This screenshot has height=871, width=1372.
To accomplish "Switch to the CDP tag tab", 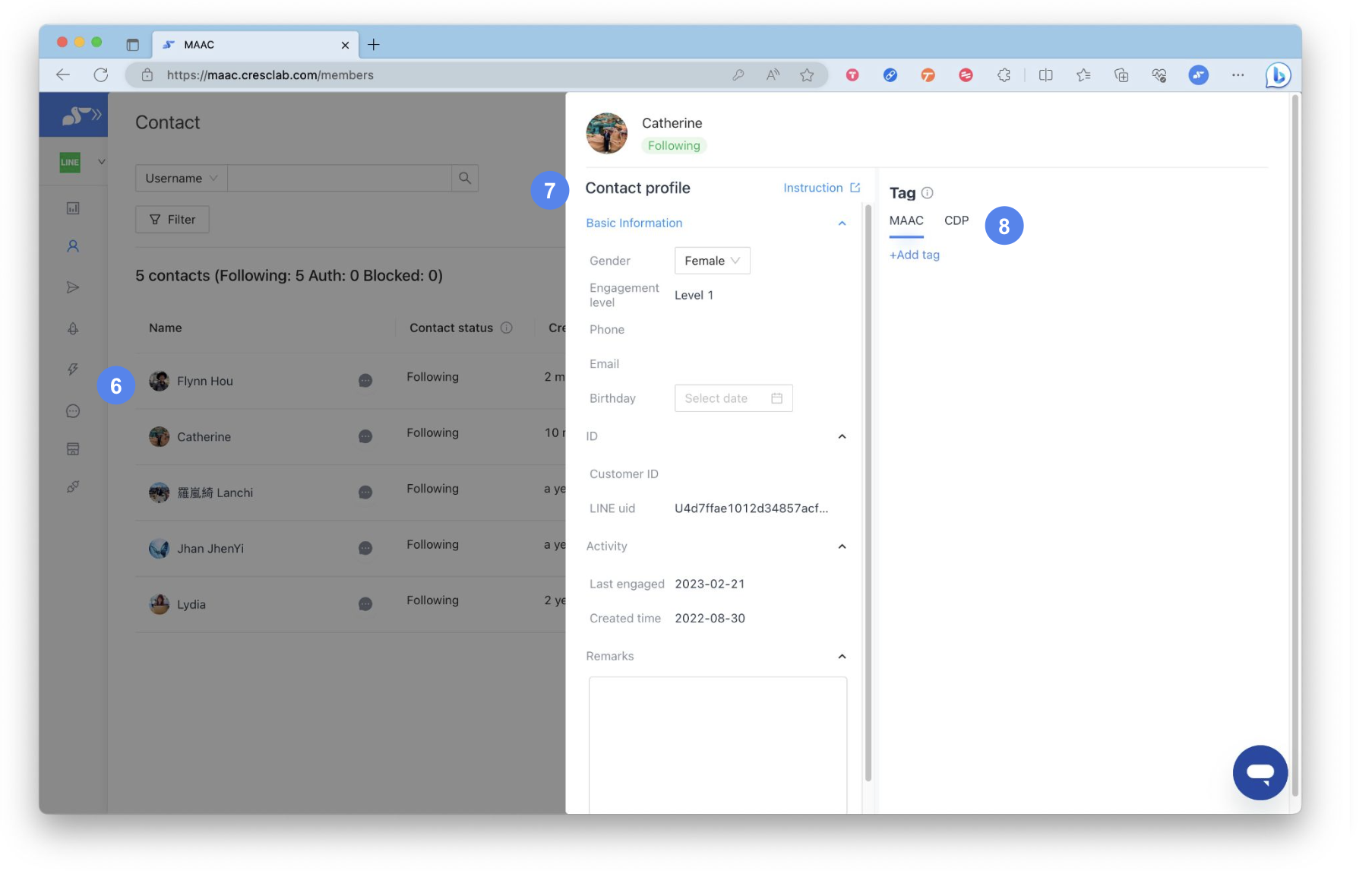I will click(x=956, y=220).
